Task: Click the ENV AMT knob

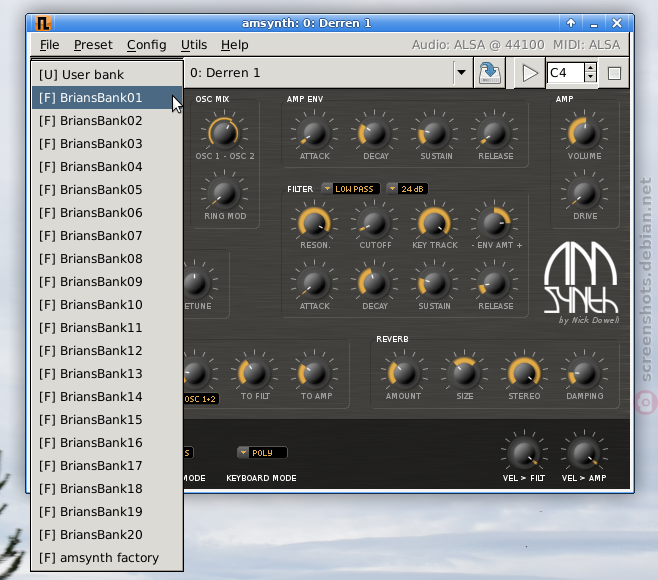Action: [x=494, y=223]
